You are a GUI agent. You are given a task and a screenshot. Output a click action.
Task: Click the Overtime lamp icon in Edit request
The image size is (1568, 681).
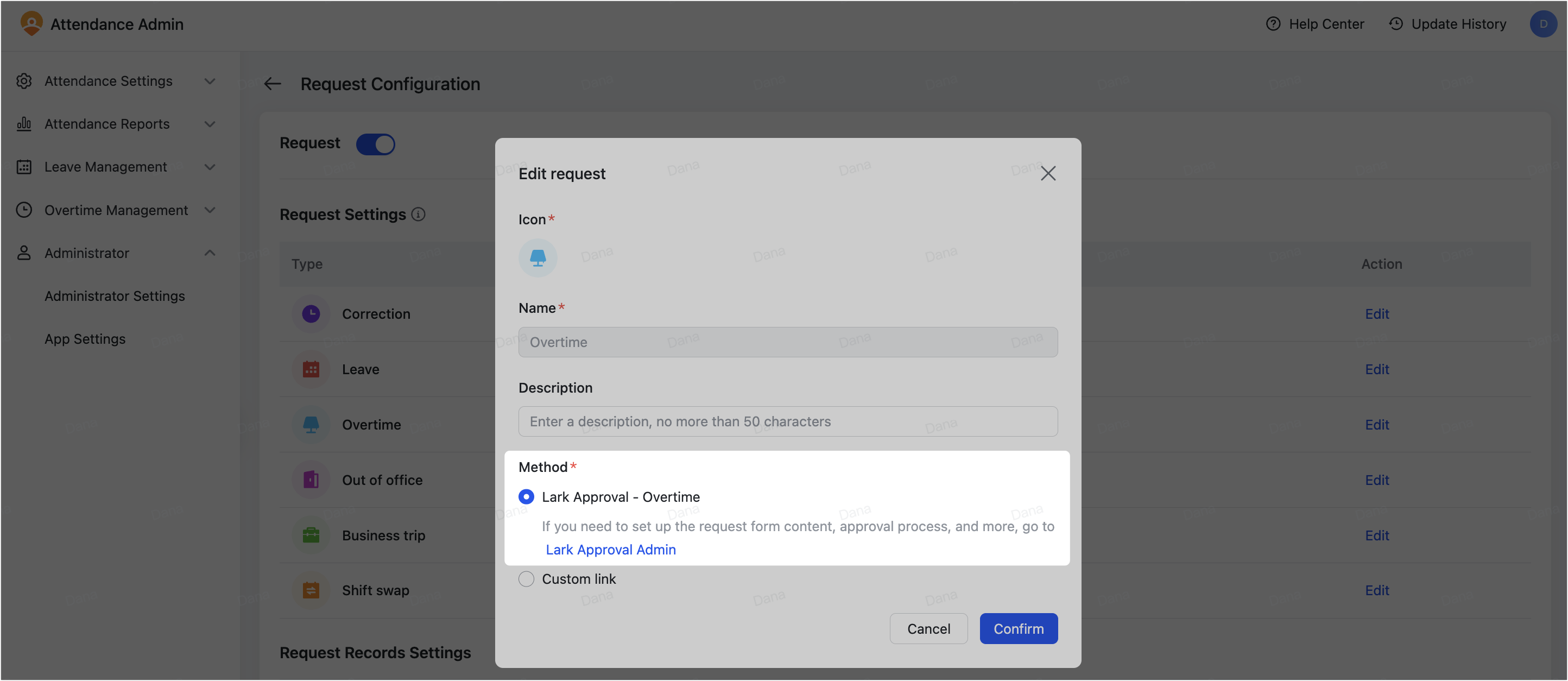point(538,257)
